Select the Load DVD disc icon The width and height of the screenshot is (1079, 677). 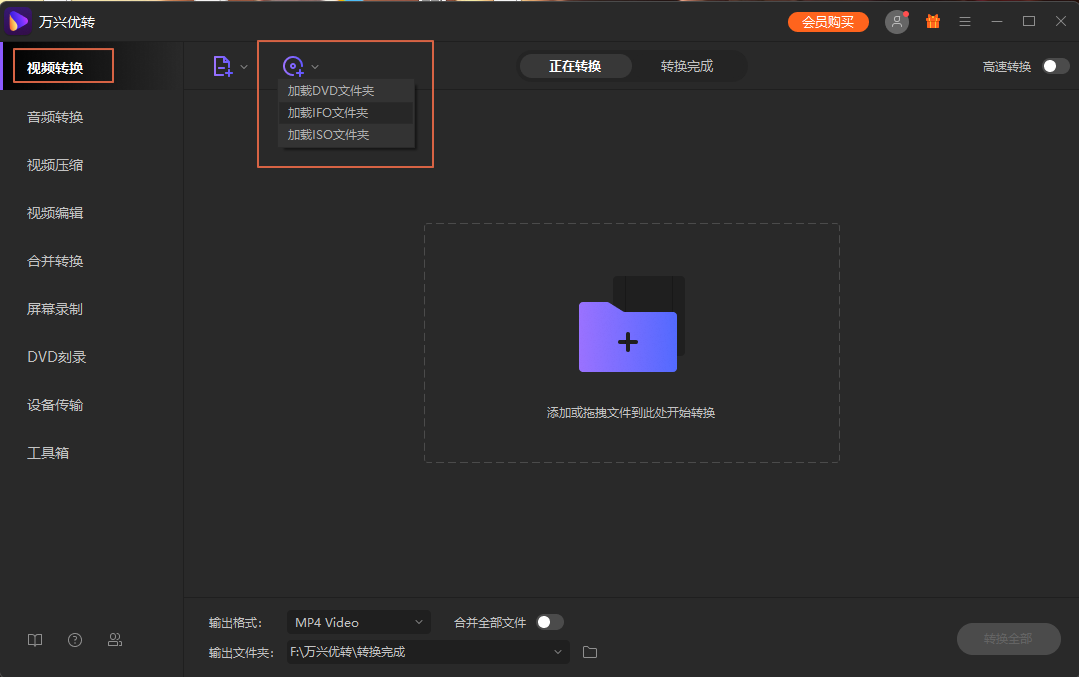click(x=292, y=65)
